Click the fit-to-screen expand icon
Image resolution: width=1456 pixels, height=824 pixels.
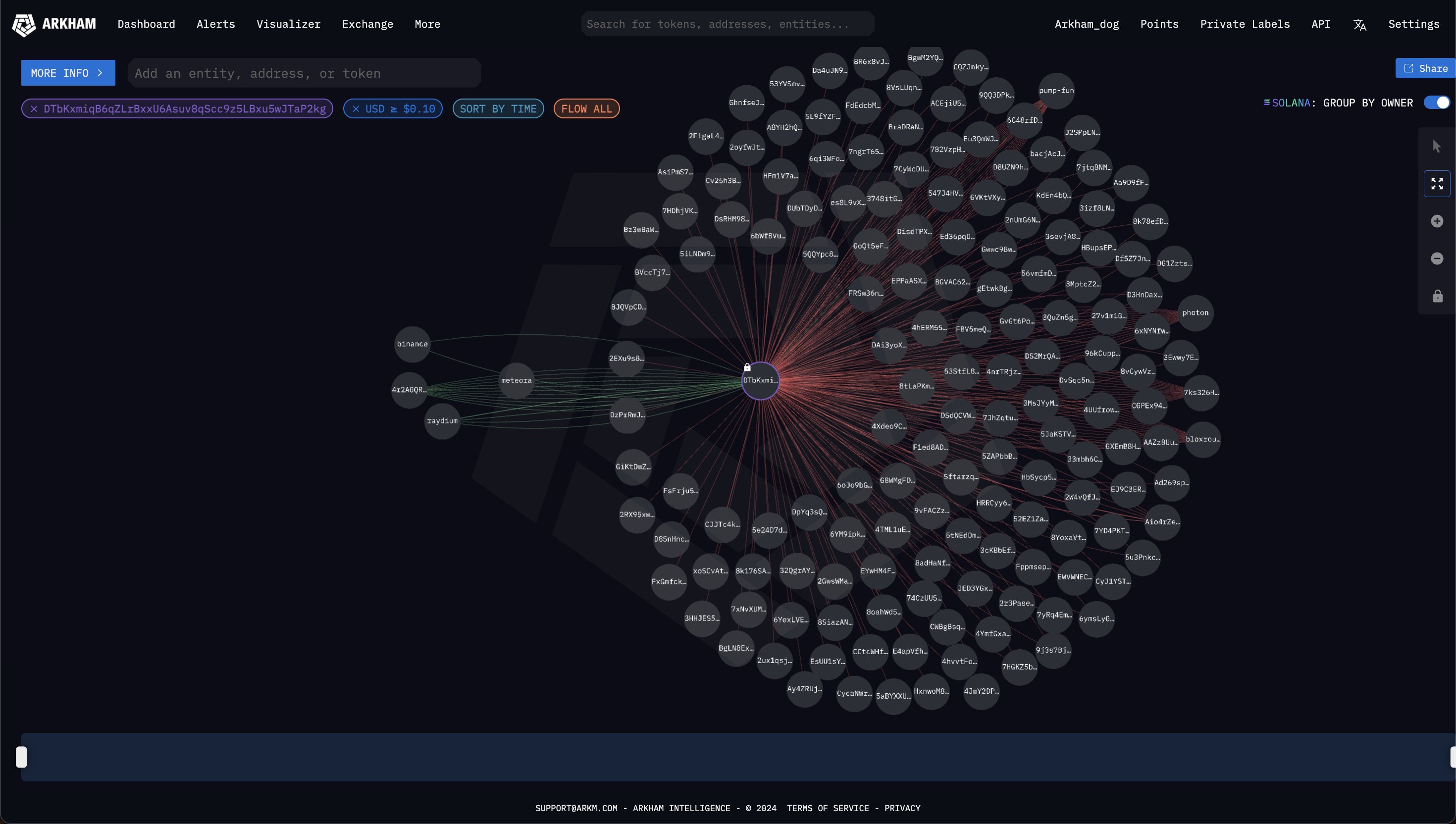[1437, 184]
